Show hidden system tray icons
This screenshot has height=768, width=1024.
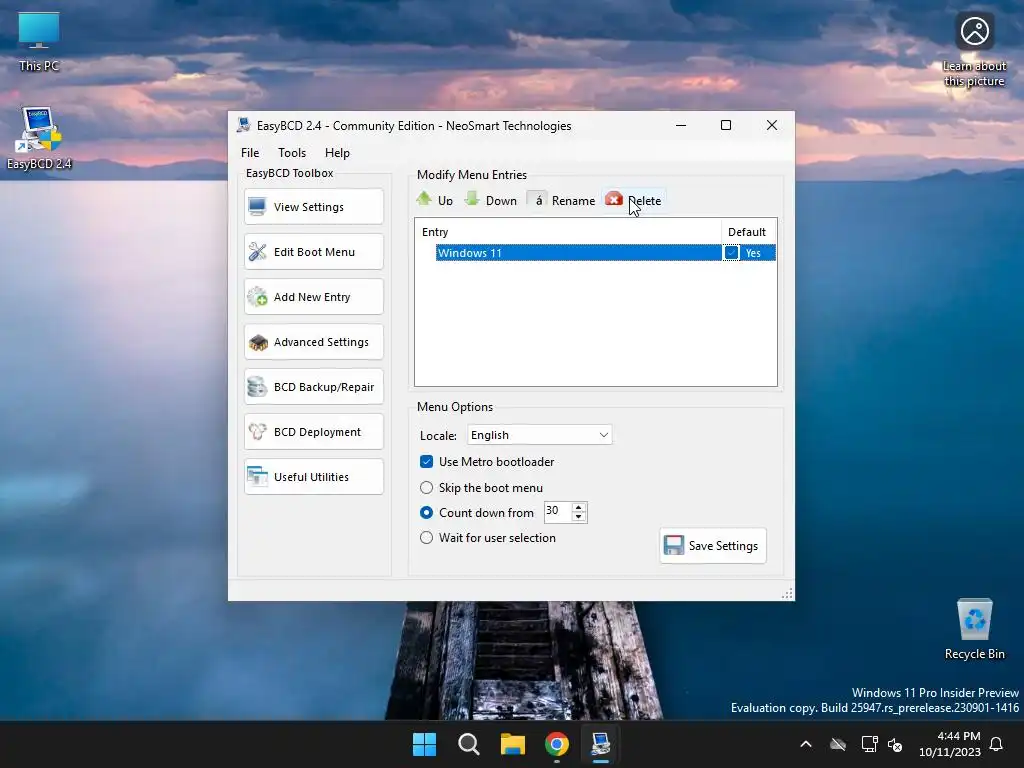pyautogui.click(x=806, y=744)
